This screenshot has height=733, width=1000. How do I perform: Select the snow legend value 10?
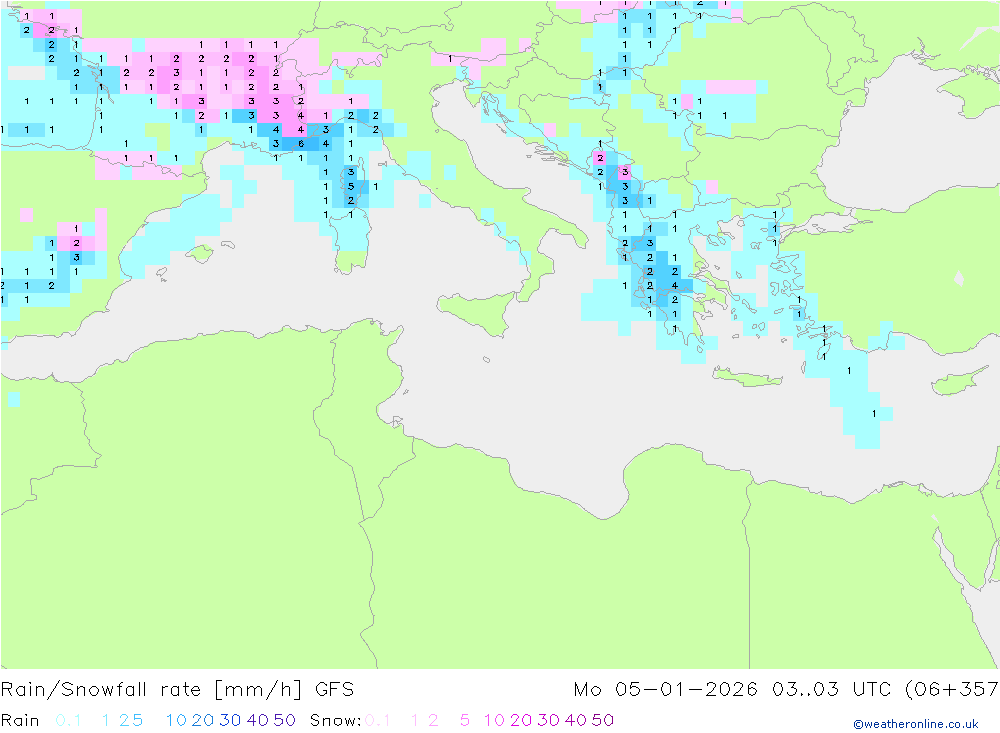494,720
